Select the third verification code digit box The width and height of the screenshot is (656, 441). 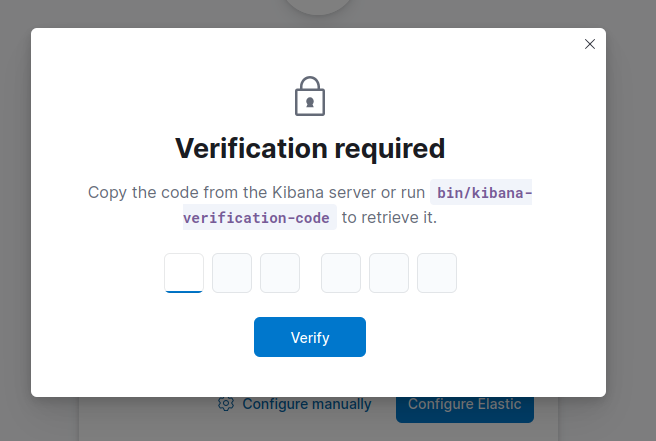pyautogui.click(x=280, y=273)
